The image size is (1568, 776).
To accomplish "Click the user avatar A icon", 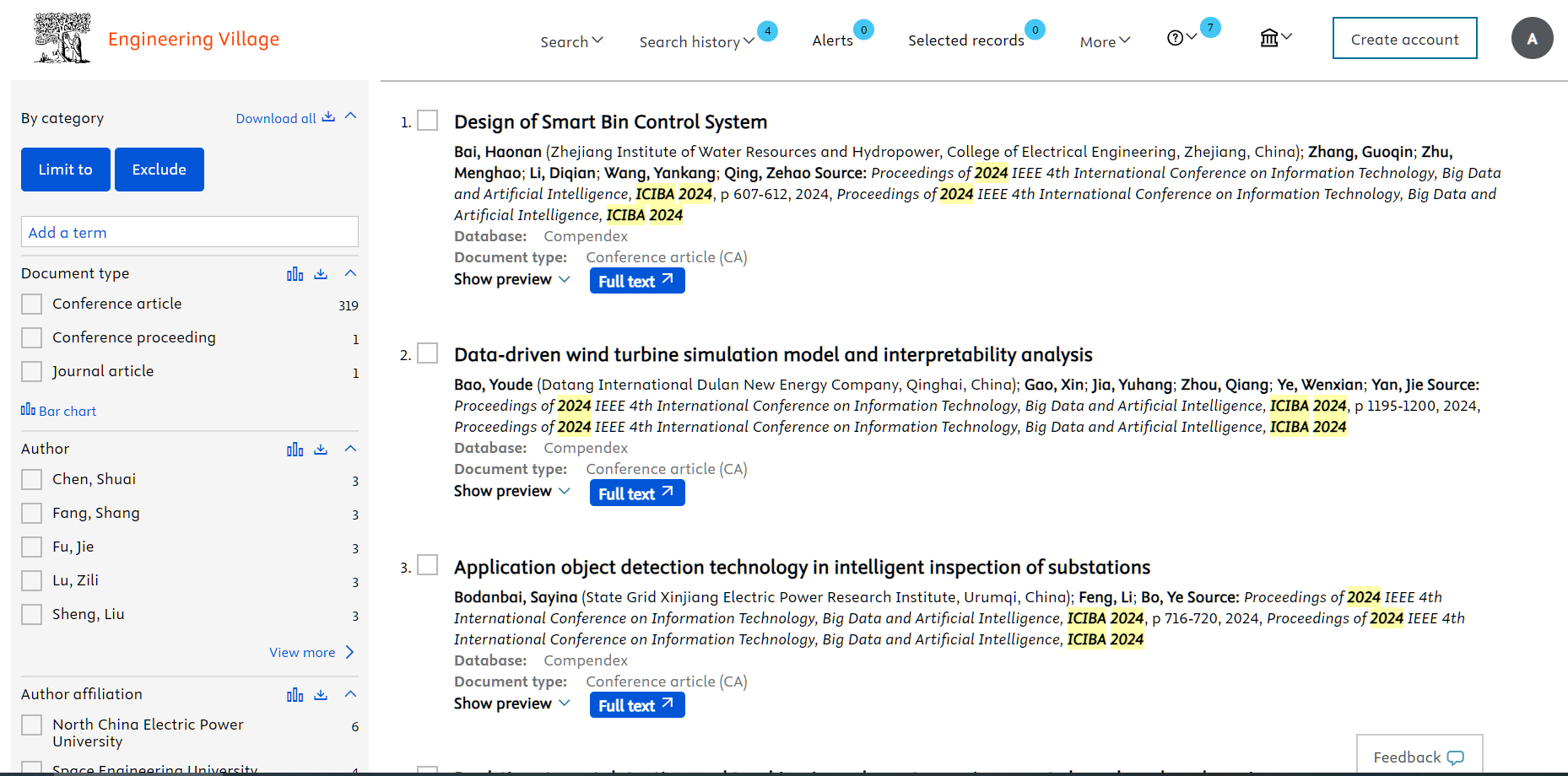I will 1532,38.
